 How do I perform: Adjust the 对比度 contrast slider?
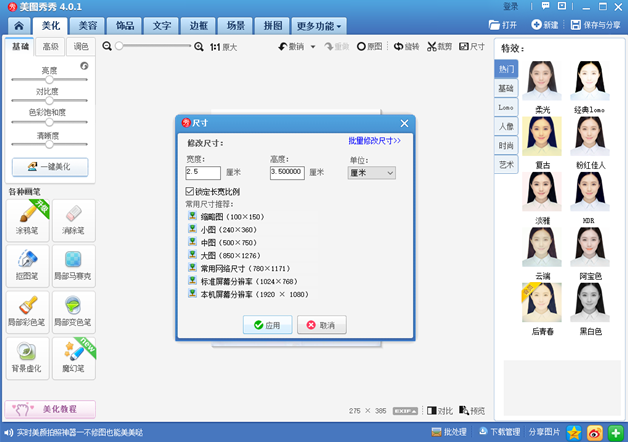click(x=49, y=100)
